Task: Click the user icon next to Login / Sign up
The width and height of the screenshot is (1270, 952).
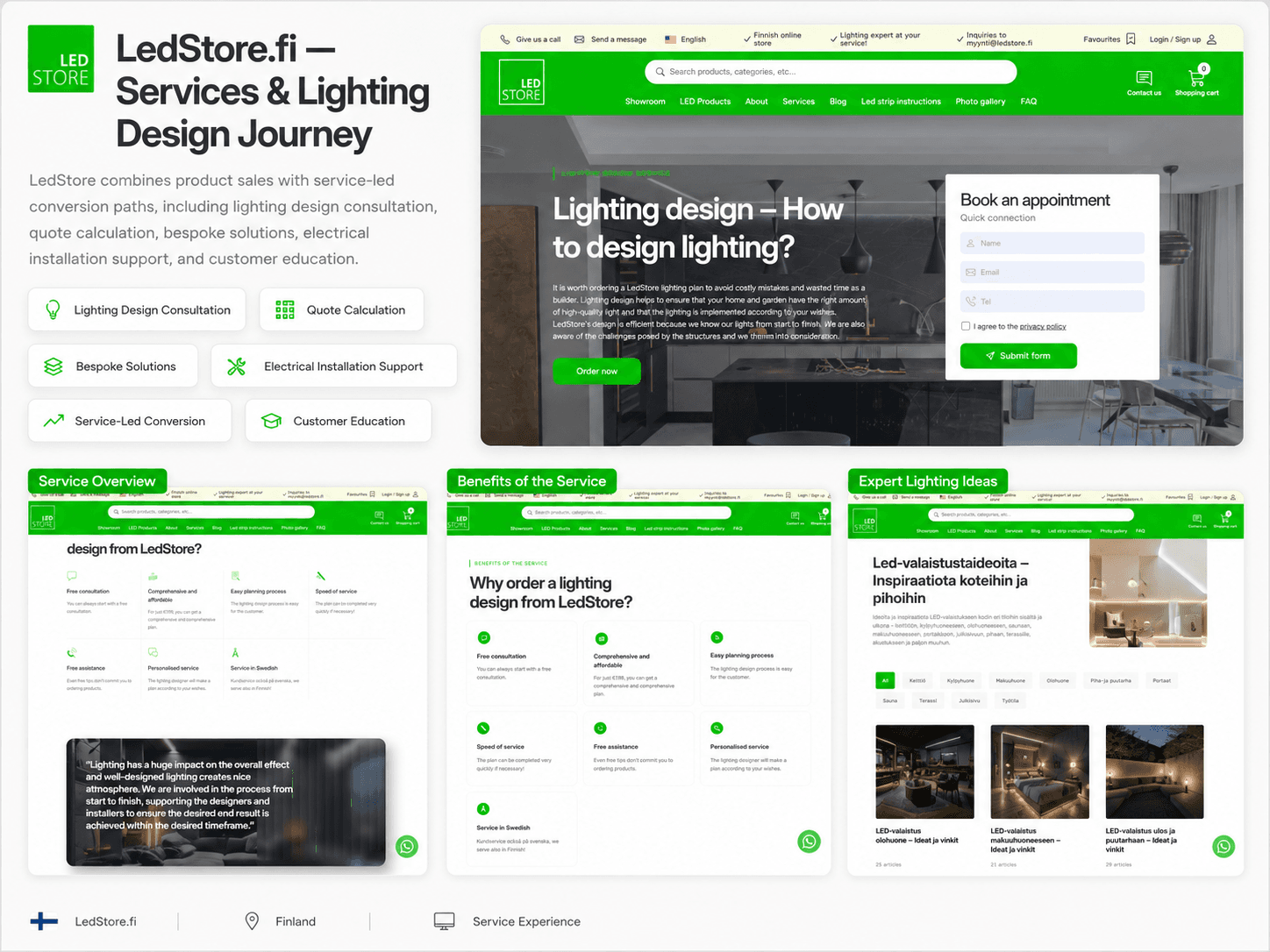Action: [1211, 39]
